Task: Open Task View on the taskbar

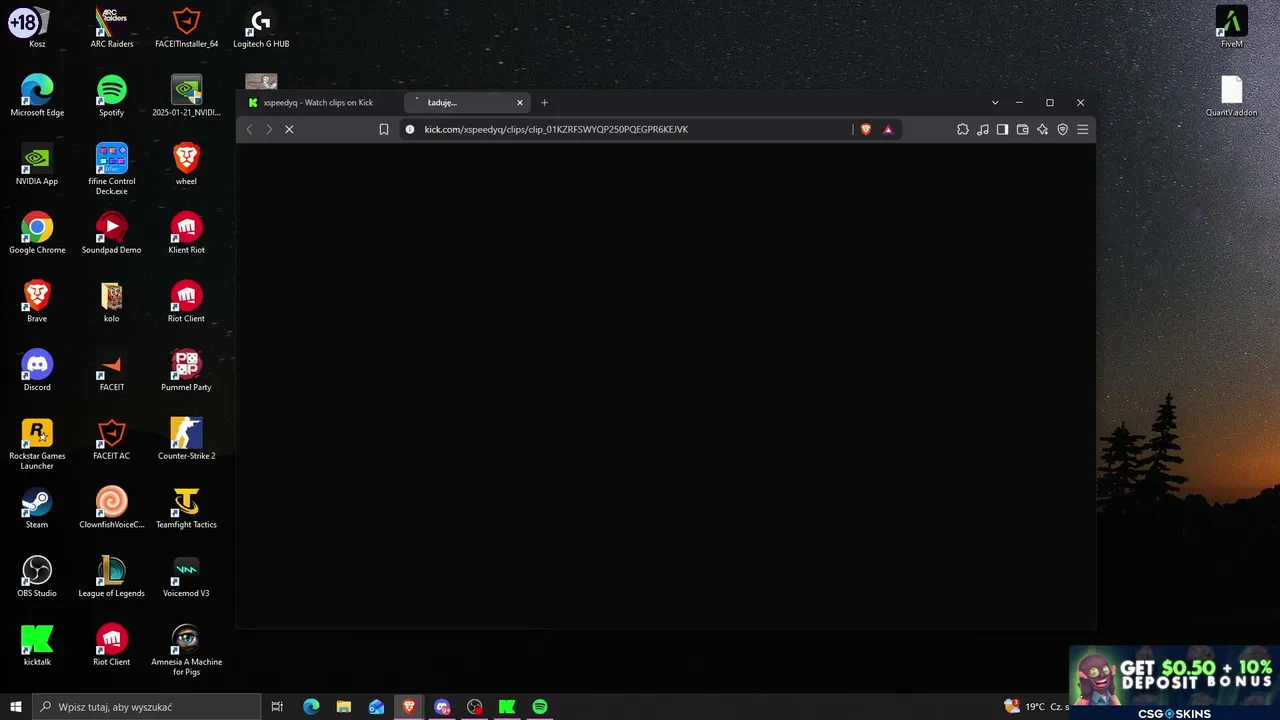Action: click(277, 707)
